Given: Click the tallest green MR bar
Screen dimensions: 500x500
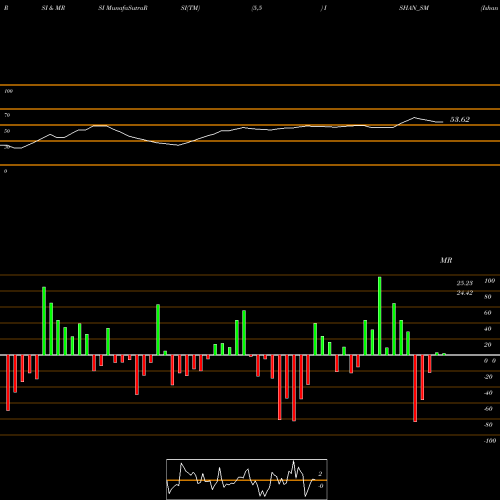Looking at the screenshot, I should pos(380,316).
